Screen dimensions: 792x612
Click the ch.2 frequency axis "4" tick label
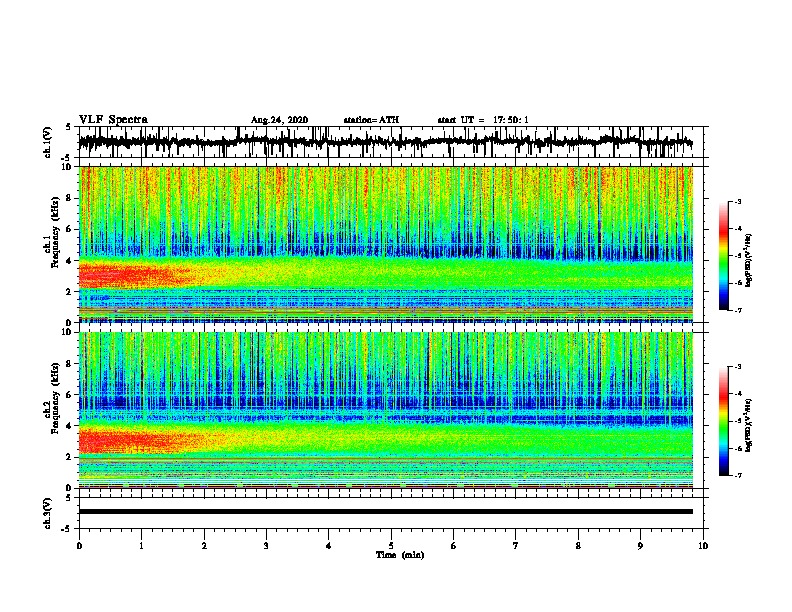69,426
